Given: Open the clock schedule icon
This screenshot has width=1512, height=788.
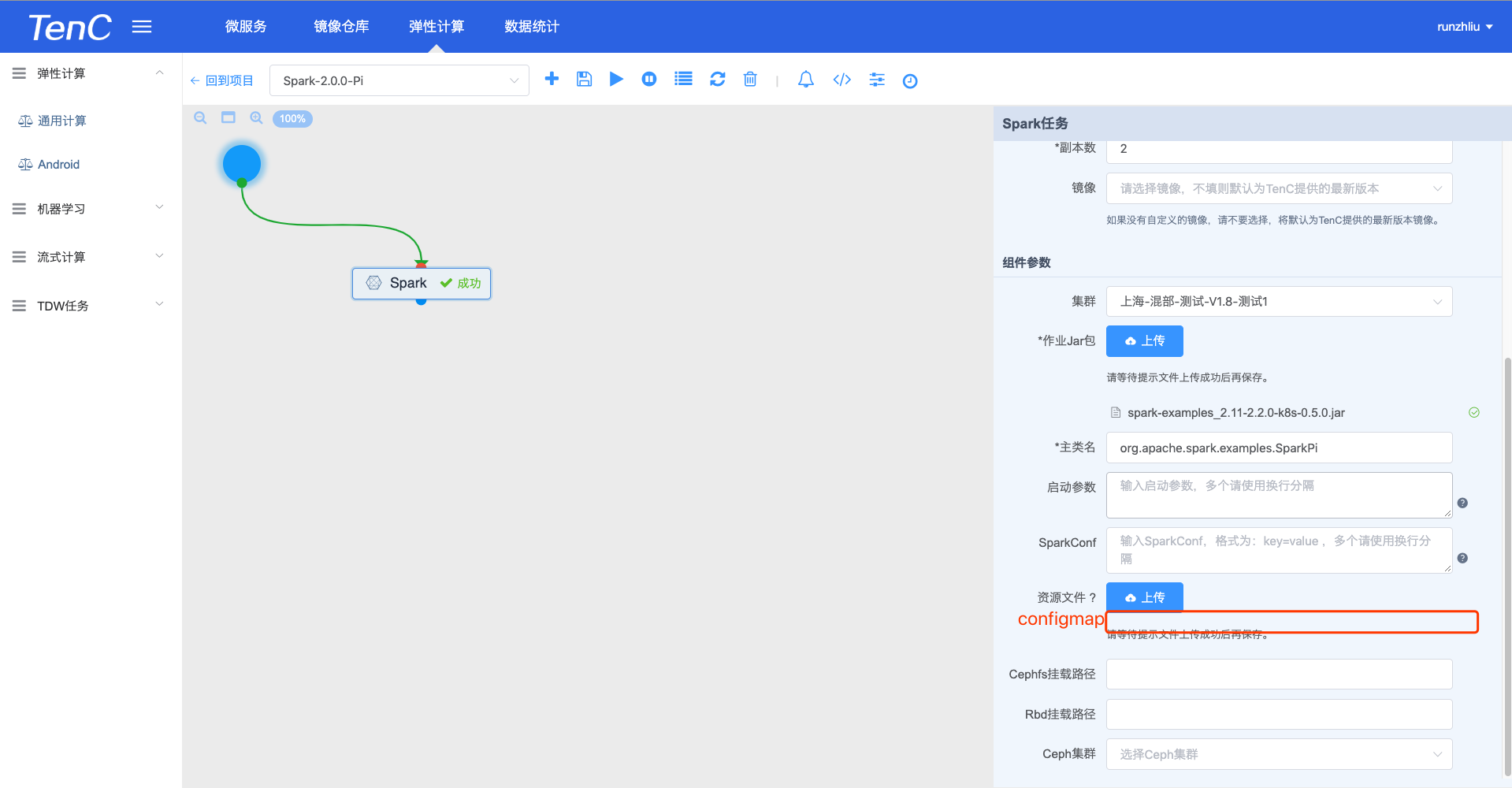Looking at the screenshot, I should coord(910,80).
